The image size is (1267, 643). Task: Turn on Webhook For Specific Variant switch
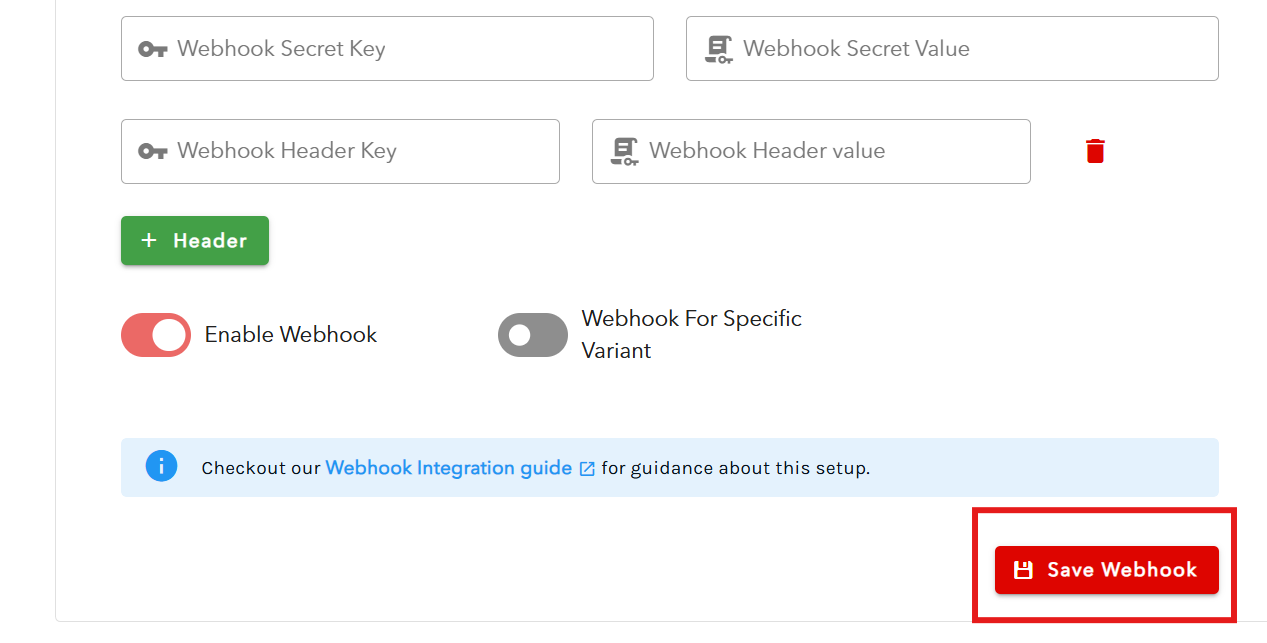(x=532, y=335)
